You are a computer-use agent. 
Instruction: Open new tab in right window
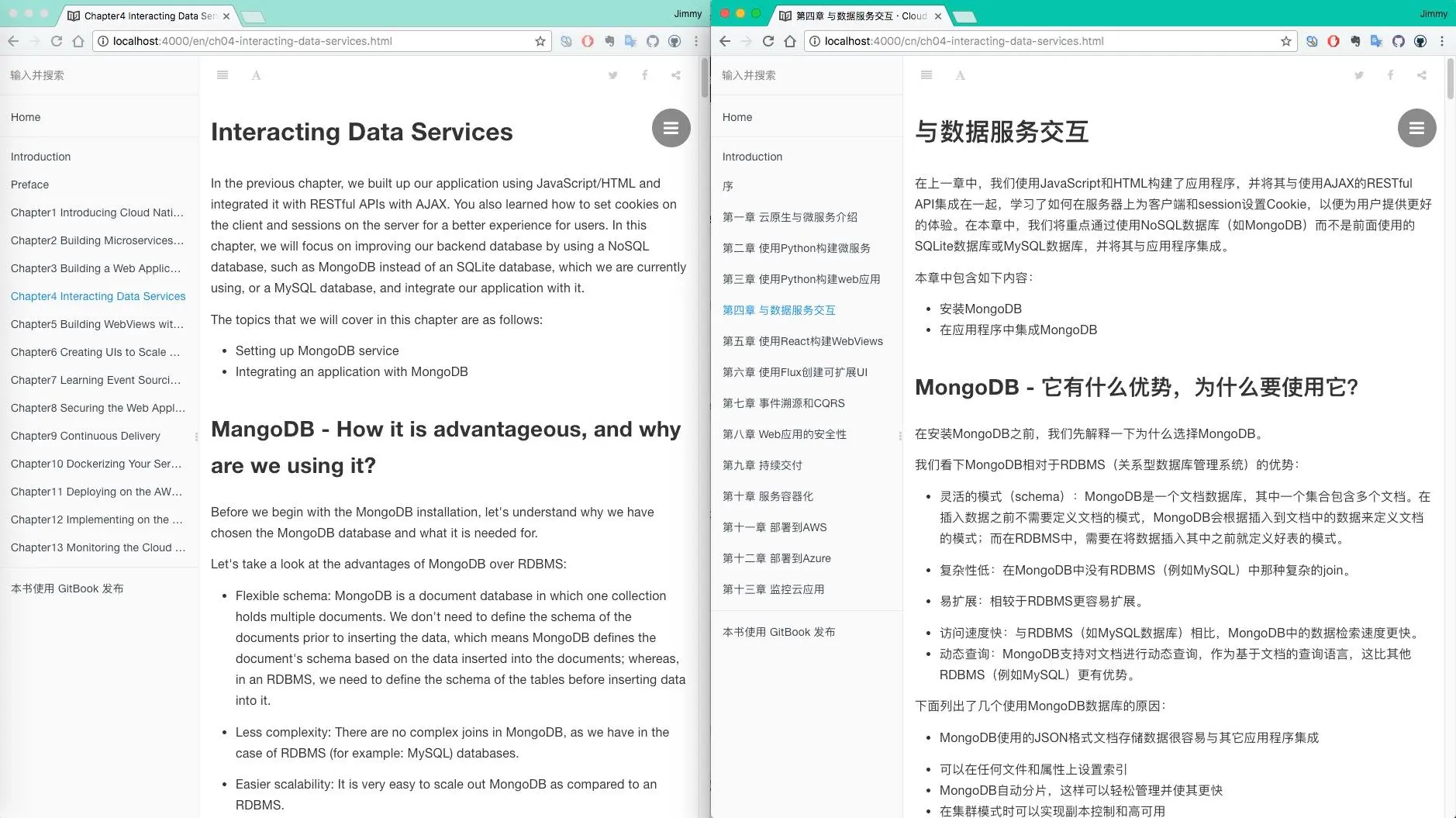pyautogui.click(x=964, y=17)
